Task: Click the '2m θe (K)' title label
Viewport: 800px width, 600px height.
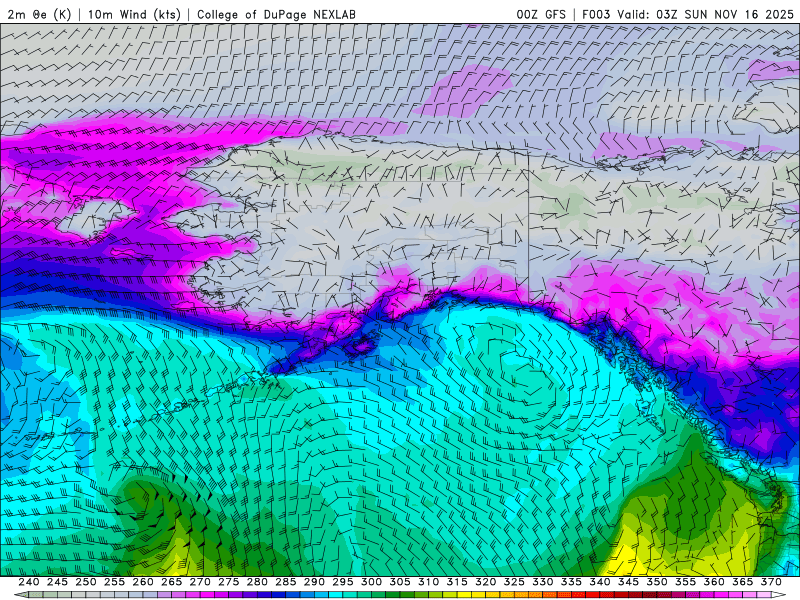Action: [39, 14]
